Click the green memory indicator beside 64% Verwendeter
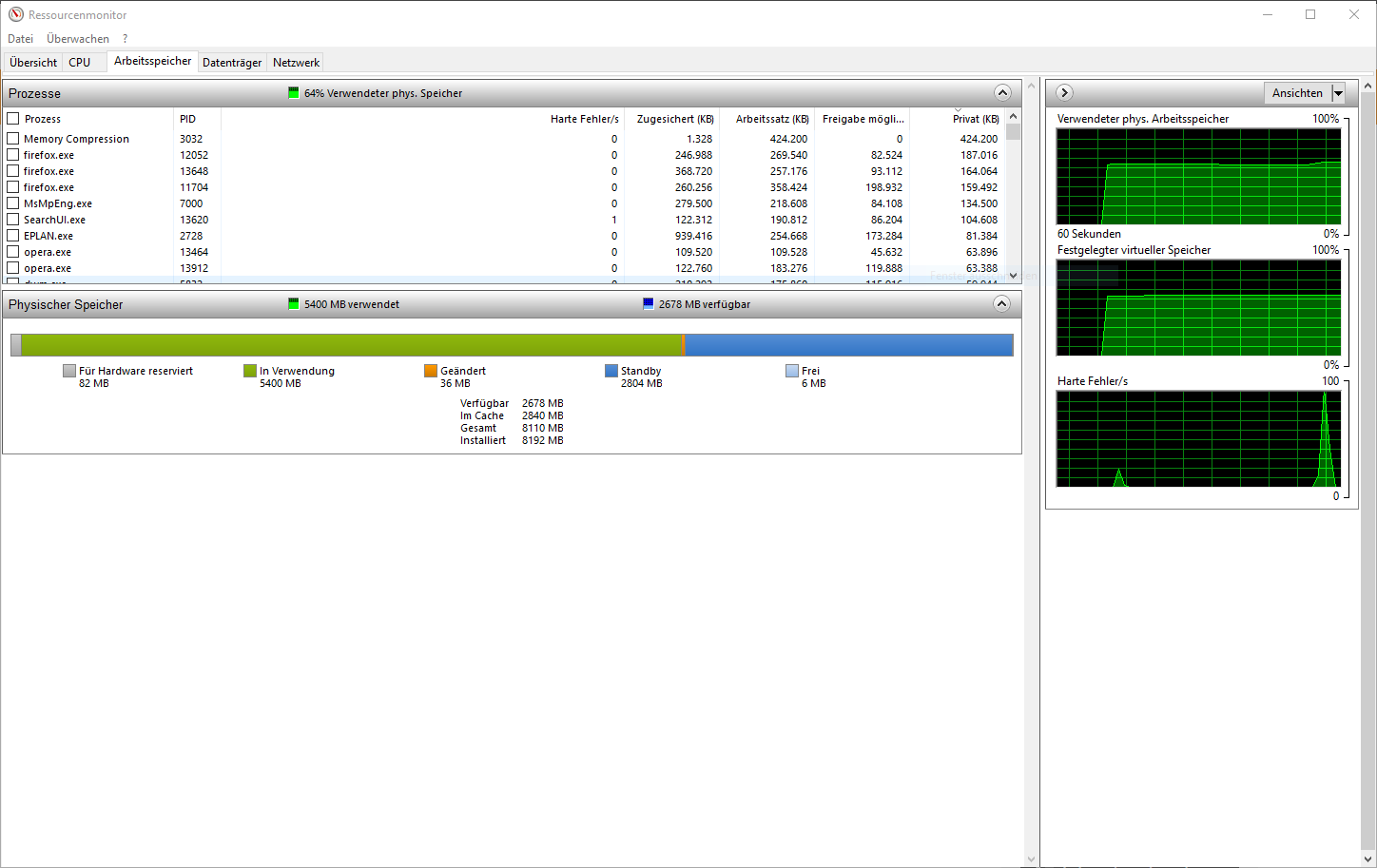Screen dimensions: 1377x868 click(293, 93)
